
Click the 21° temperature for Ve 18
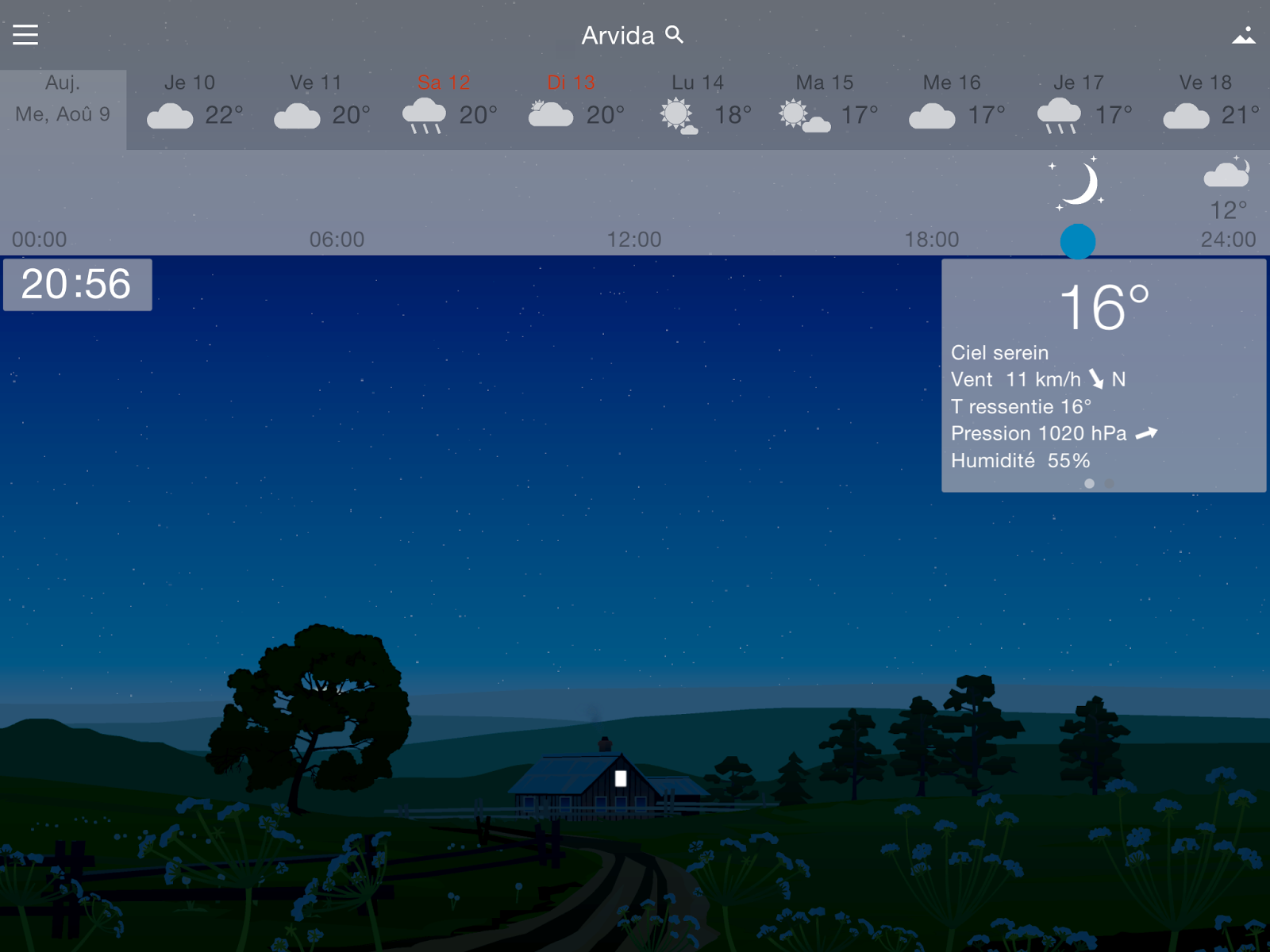coord(1241,116)
